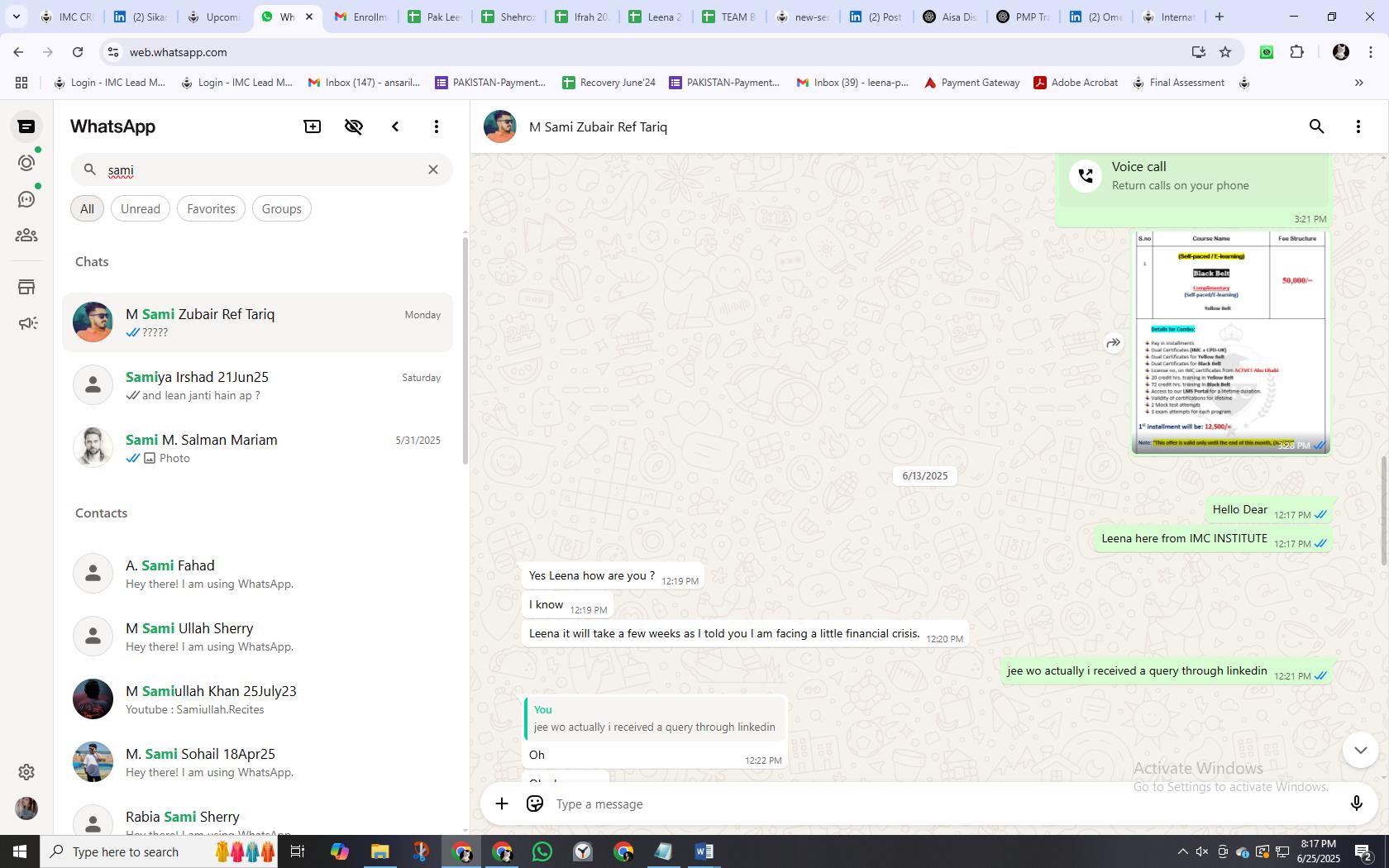
Task: Open Channels icon in WhatsApp sidebar
Action: point(26,199)
